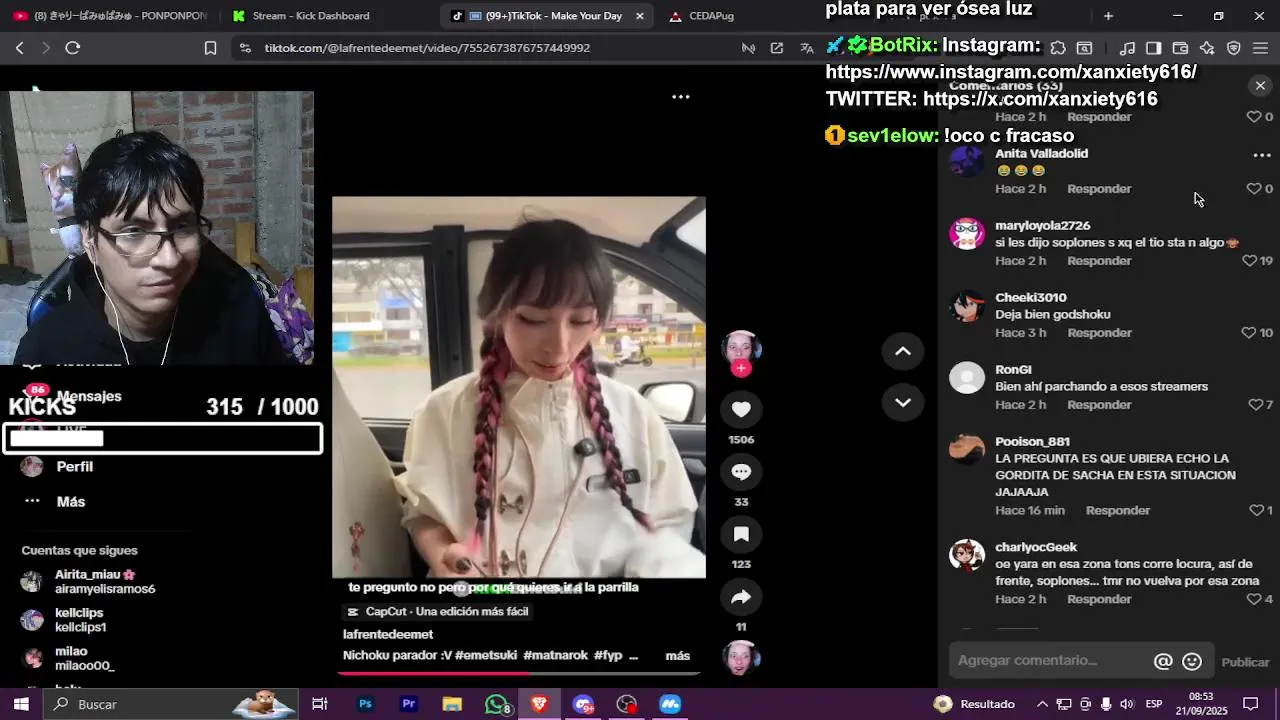Reload the current page

73,48
